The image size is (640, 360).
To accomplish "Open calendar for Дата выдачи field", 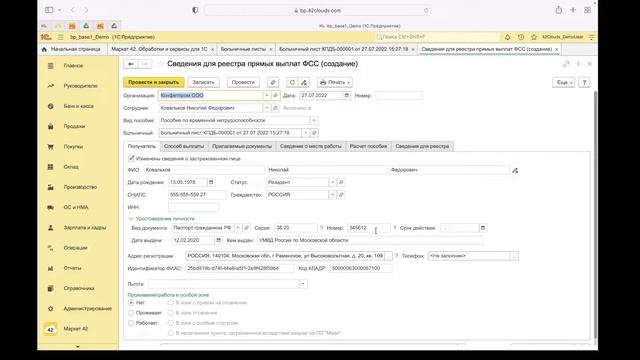I will pyautogui.click(x=218, y=240).
